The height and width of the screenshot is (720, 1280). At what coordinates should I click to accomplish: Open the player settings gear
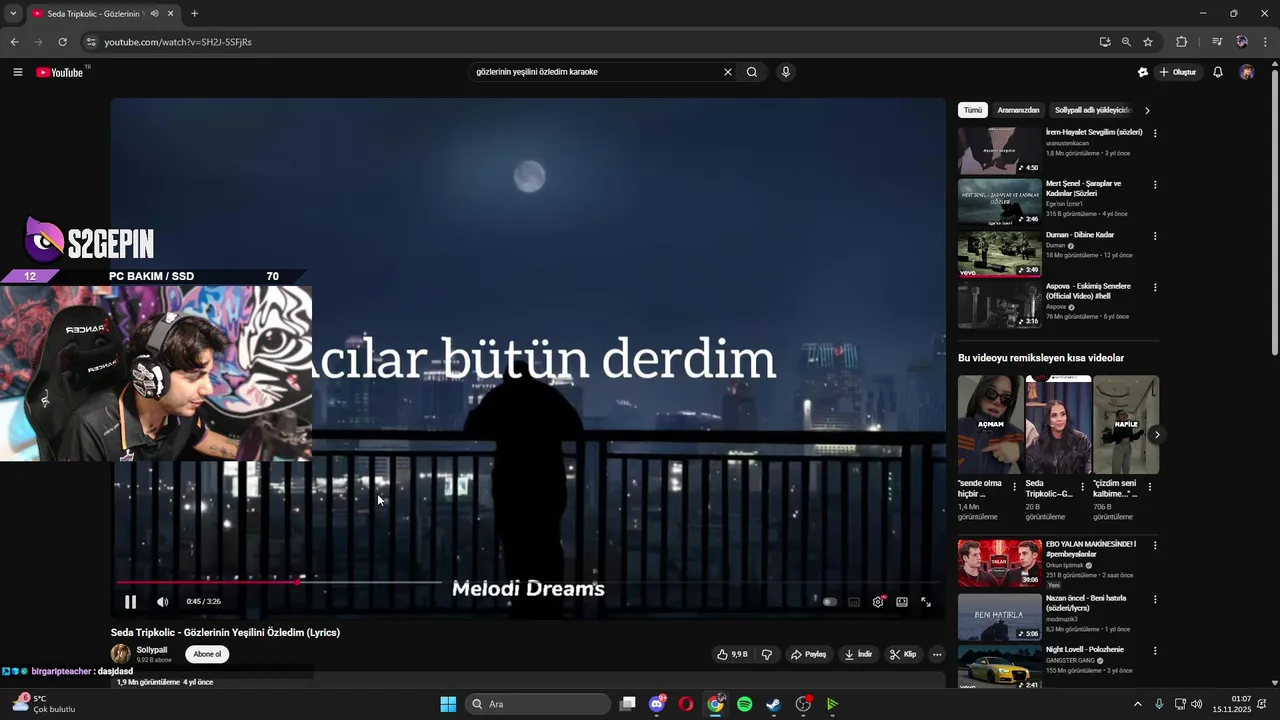(878, 602)
